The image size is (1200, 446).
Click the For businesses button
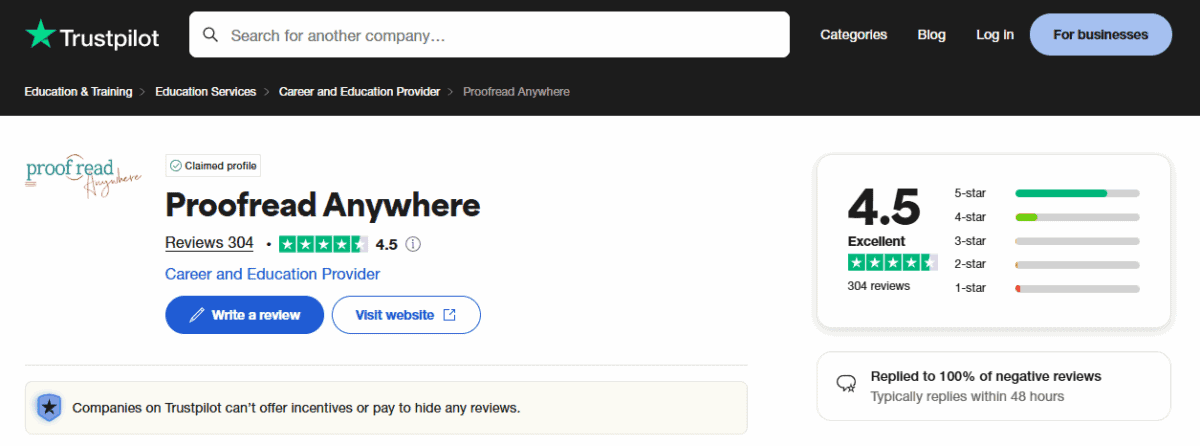pyautogui.click(x=1100, y=35)
